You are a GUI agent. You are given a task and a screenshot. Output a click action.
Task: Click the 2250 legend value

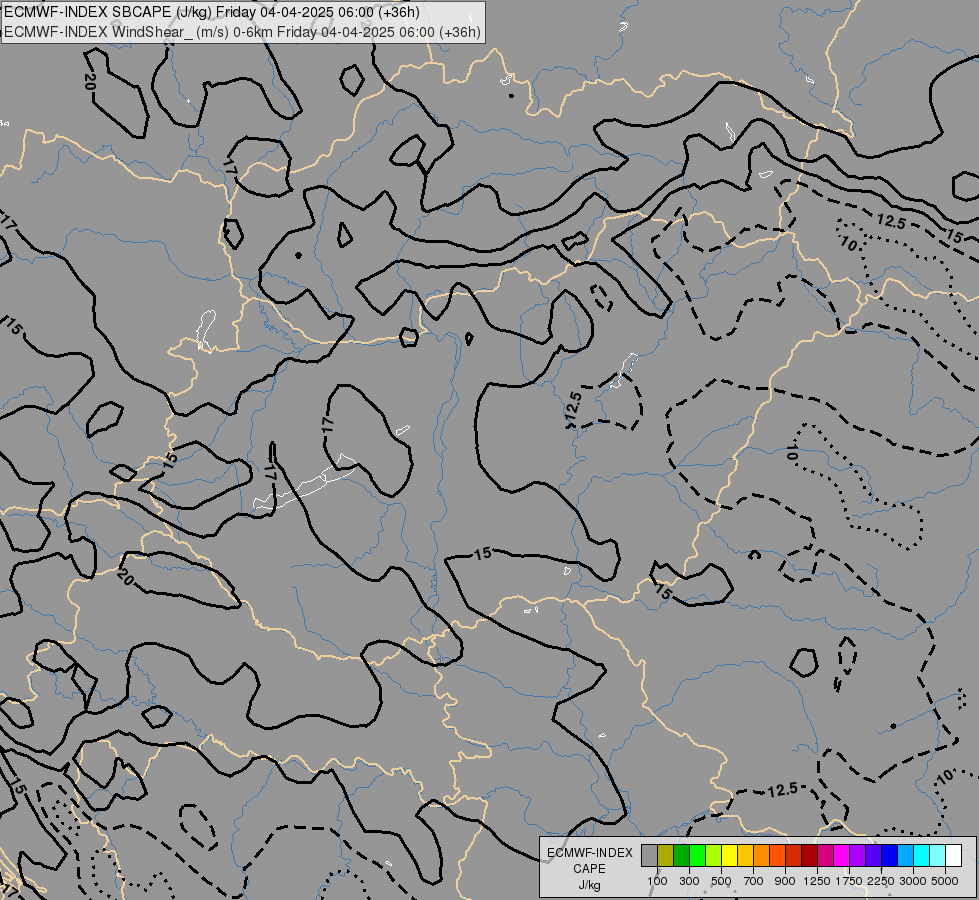click(x=880, y=881)
